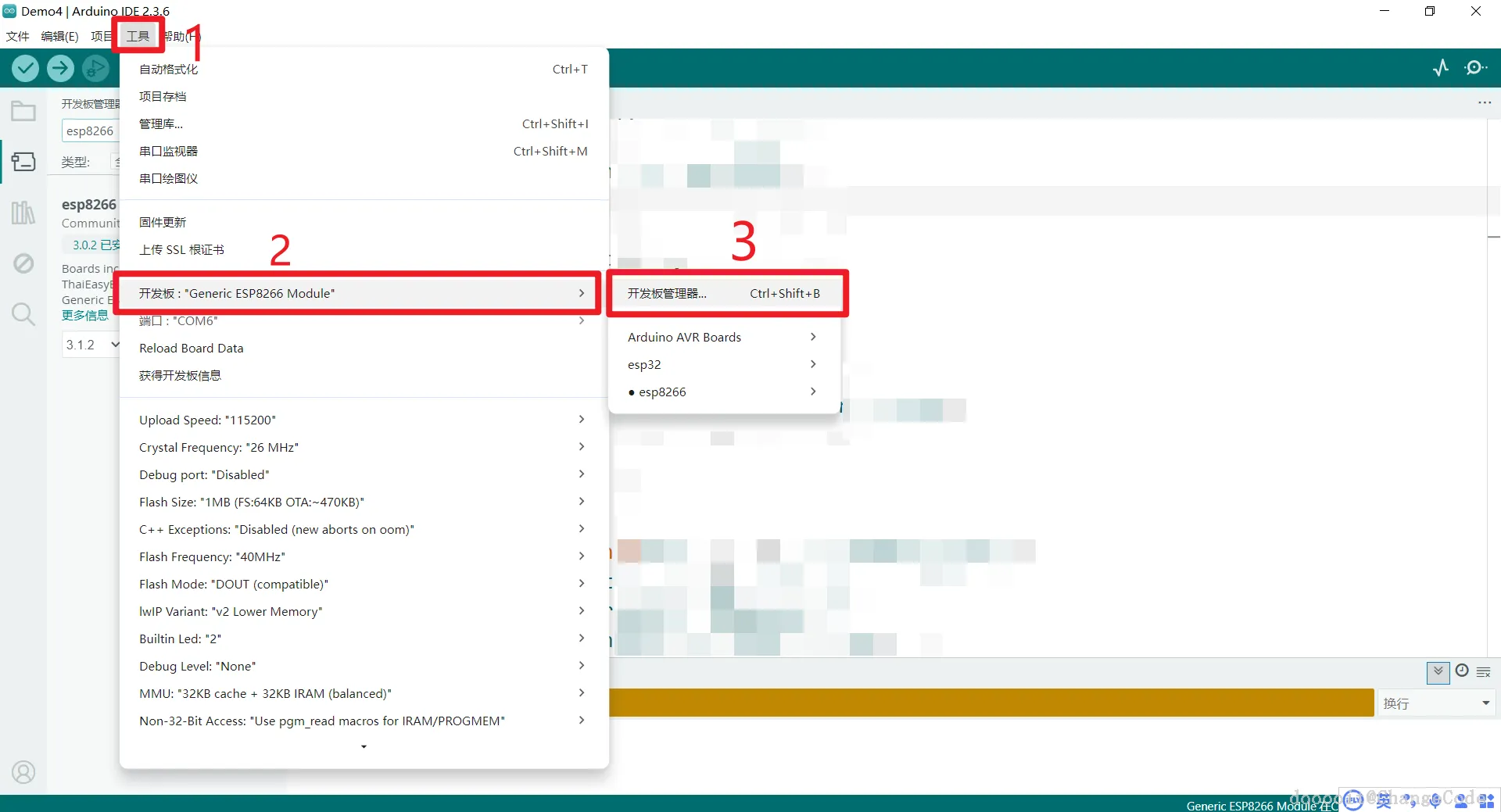Select 获得开发板信息 menu entry
The image size is (1501, 812).
point(364,376)
